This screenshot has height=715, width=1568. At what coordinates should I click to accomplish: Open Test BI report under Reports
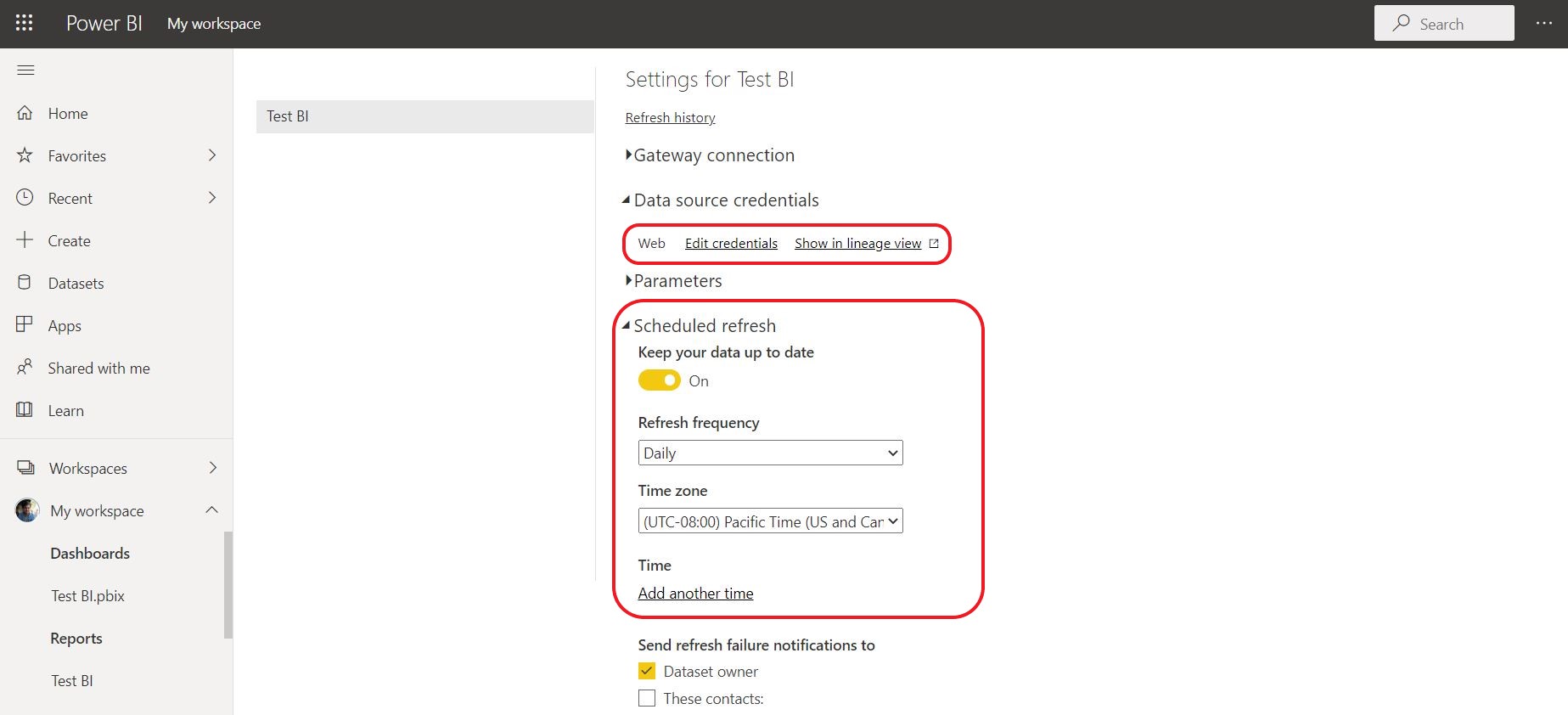click(x=72, y=680)
